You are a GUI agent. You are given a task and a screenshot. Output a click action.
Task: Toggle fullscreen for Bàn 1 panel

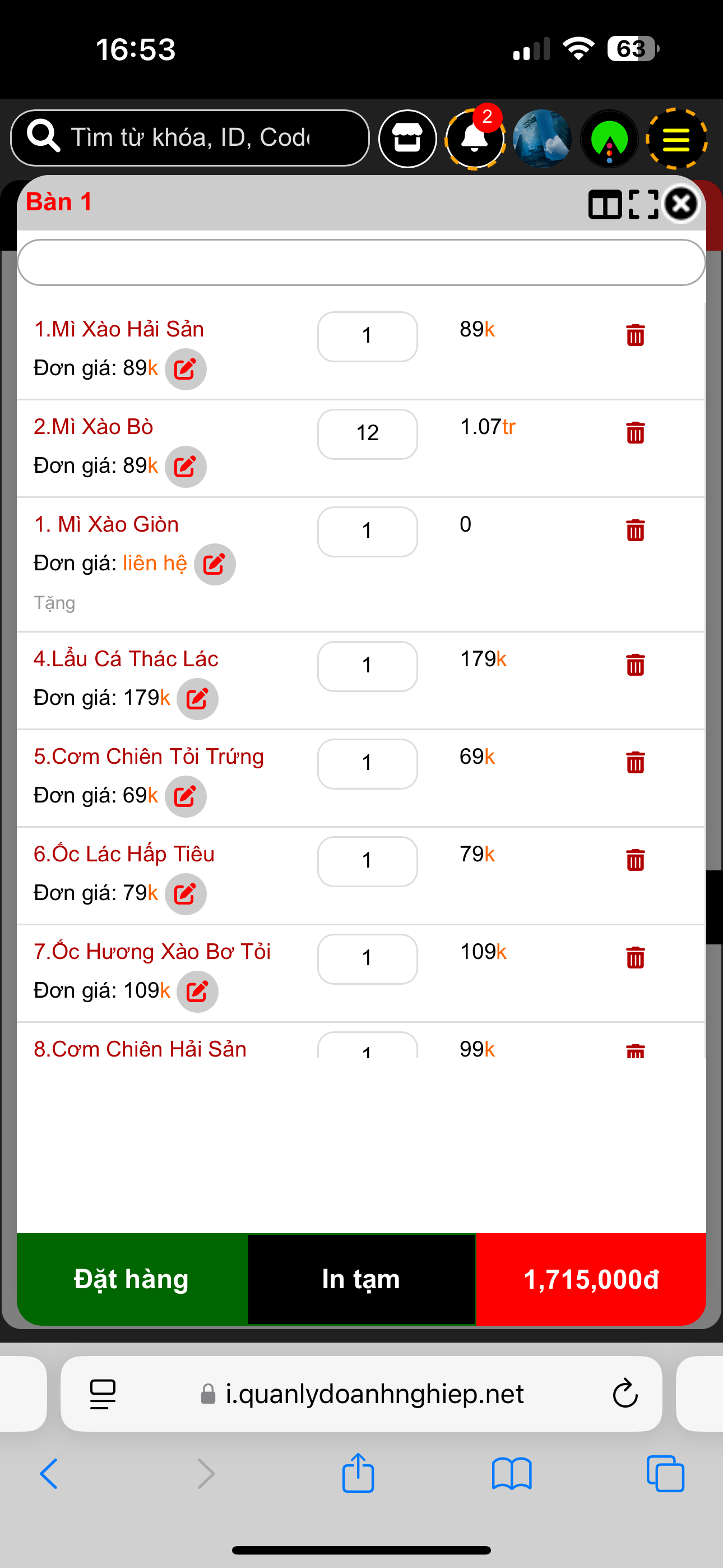[x=643, y=204]
